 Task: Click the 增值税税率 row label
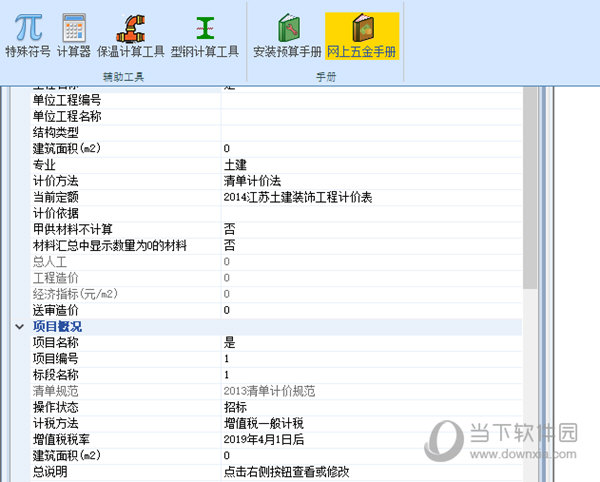coord(61,440)
